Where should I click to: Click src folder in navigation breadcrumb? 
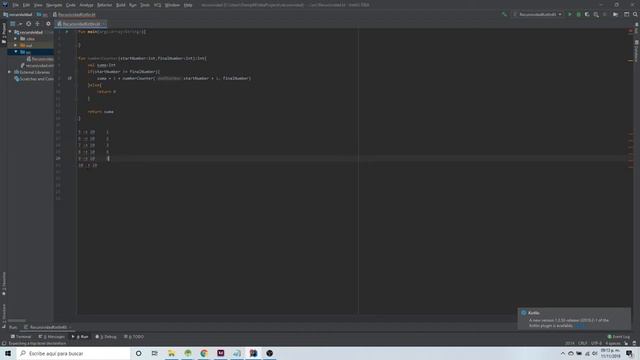click(x=42, y=14)
